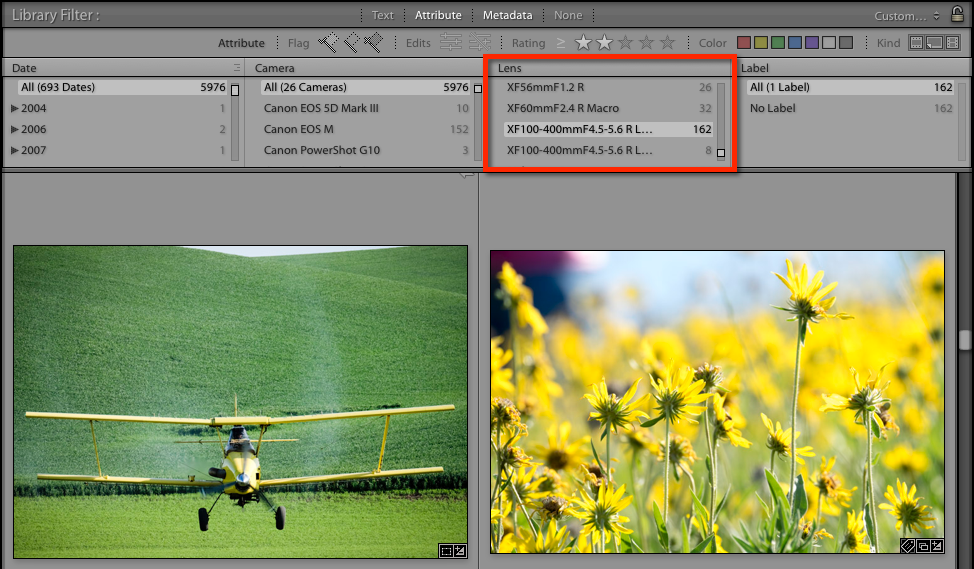This screenshot has height=569, width=974.
Task: Filter by blue color label
Action: click(x=794, y=42)
